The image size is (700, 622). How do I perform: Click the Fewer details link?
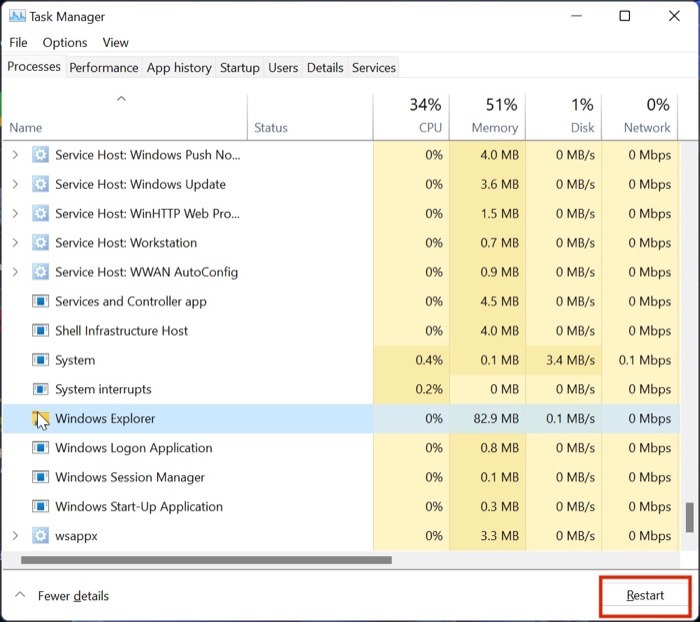pyautogui.click(x=73, y=596)
